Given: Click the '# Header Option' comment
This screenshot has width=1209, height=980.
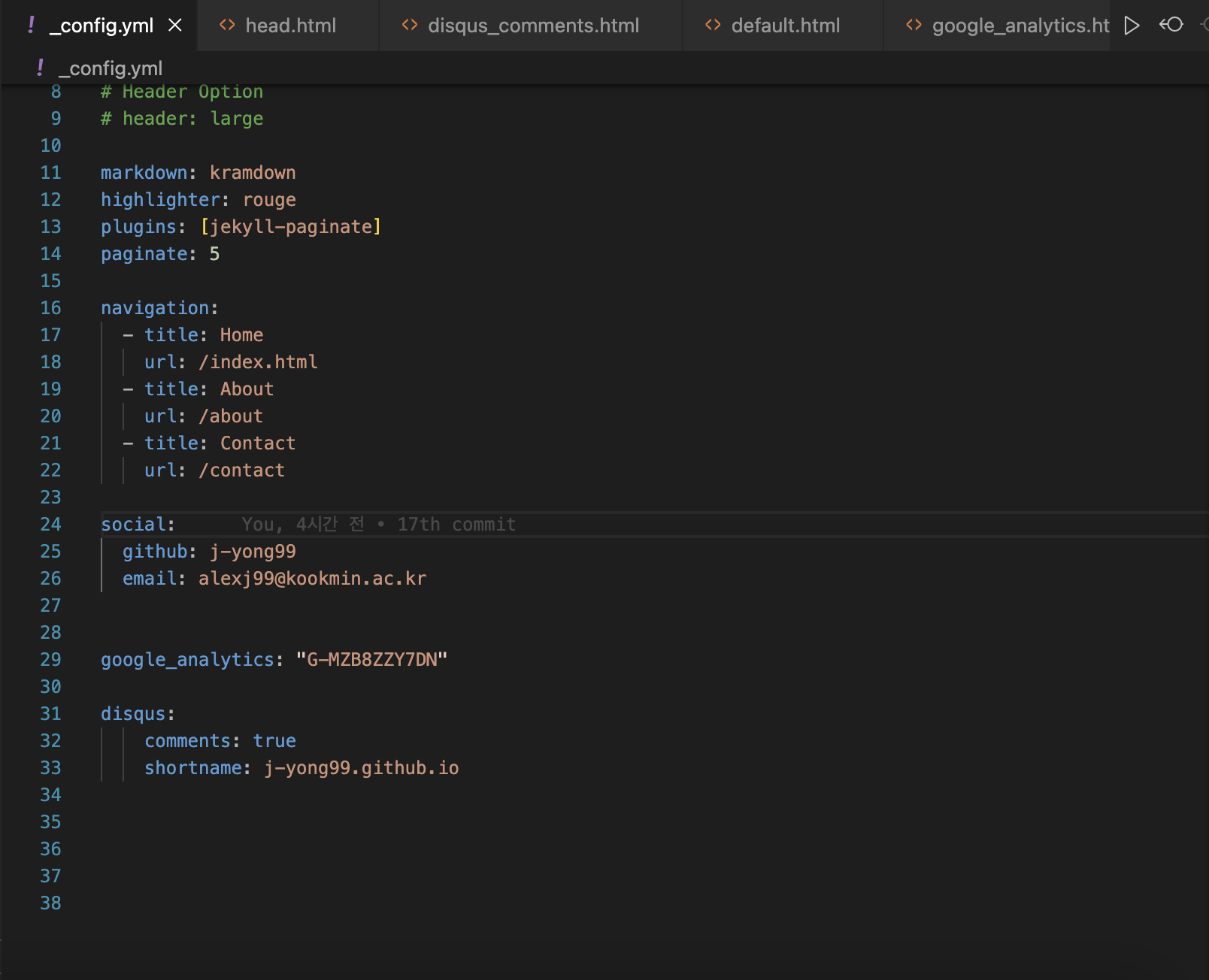Looking at the screenshot, I should pos(182,92).
